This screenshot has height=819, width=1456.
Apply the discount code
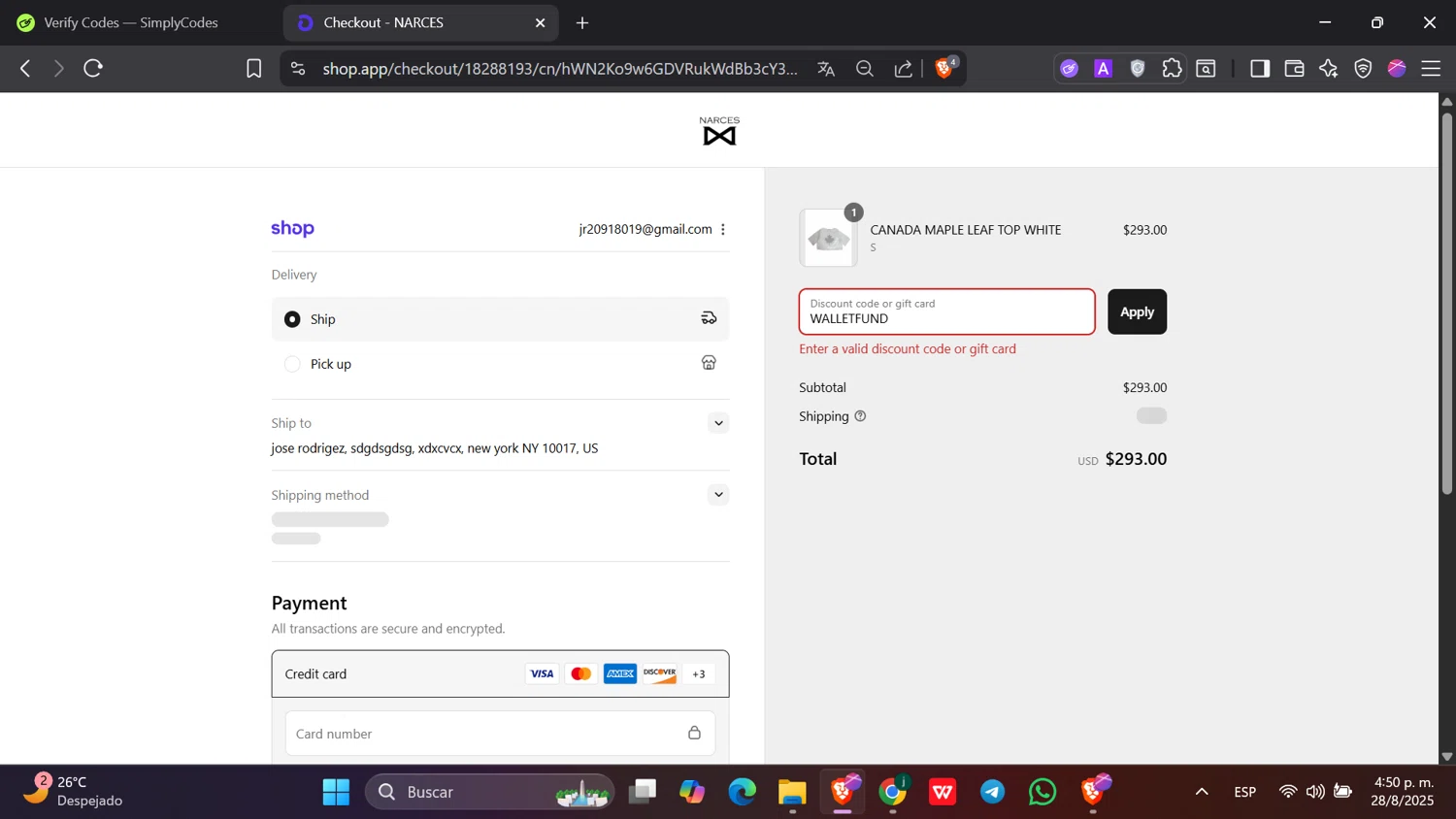point(1137,311)
